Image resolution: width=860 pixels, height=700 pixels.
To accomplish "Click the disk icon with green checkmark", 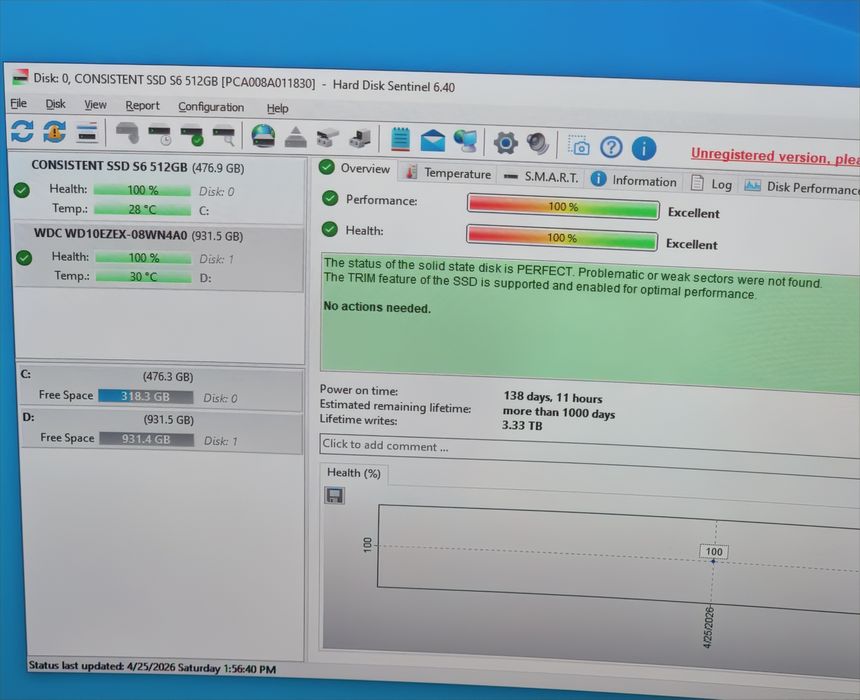I will [193, 136].
